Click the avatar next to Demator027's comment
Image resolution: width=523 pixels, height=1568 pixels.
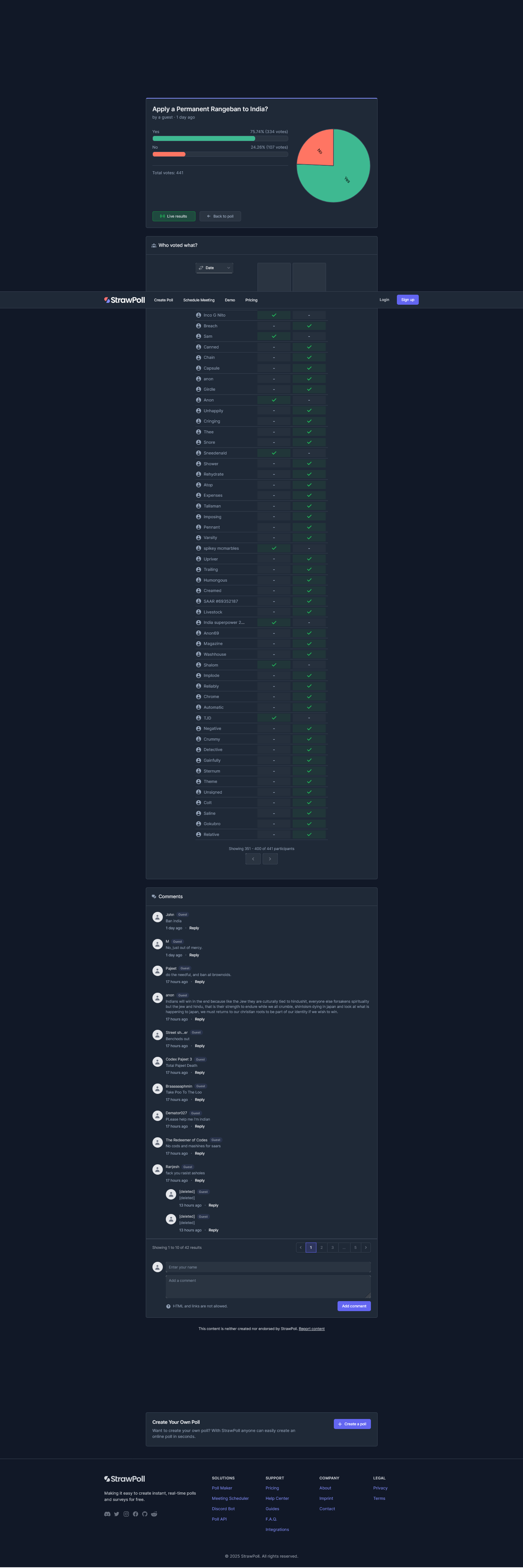157,1115
